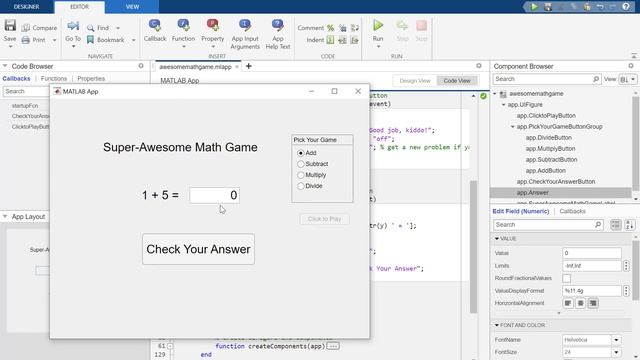Select the Multiply radio button

click(301, 175)
